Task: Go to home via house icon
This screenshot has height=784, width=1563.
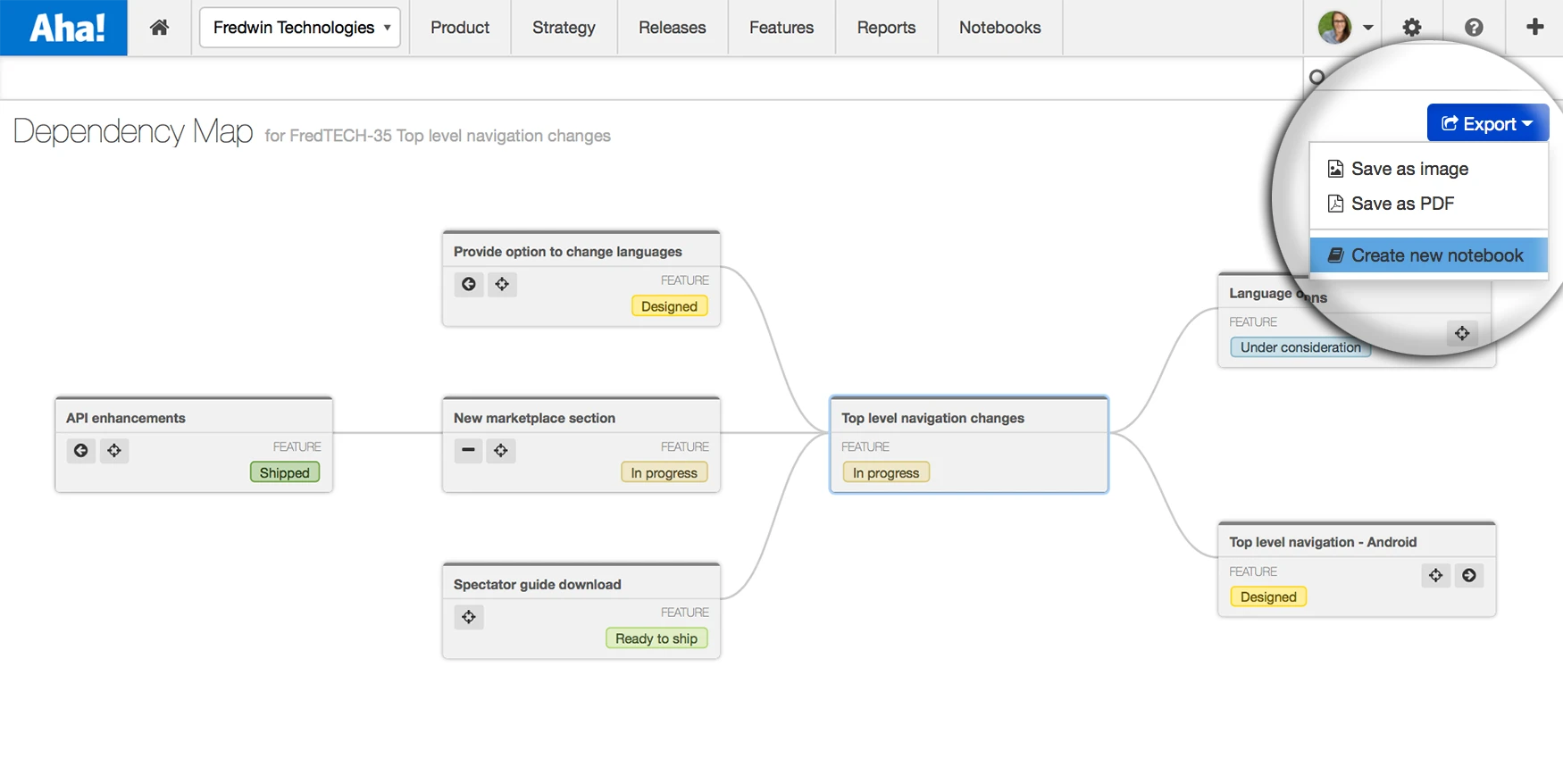Action: point(160,28)
